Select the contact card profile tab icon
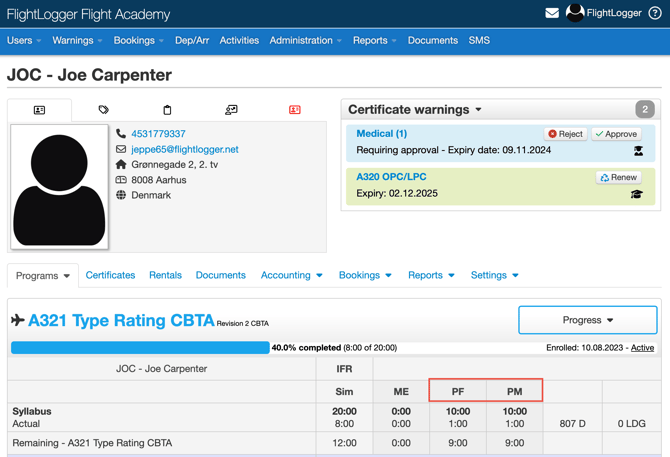 click(39, 110)
